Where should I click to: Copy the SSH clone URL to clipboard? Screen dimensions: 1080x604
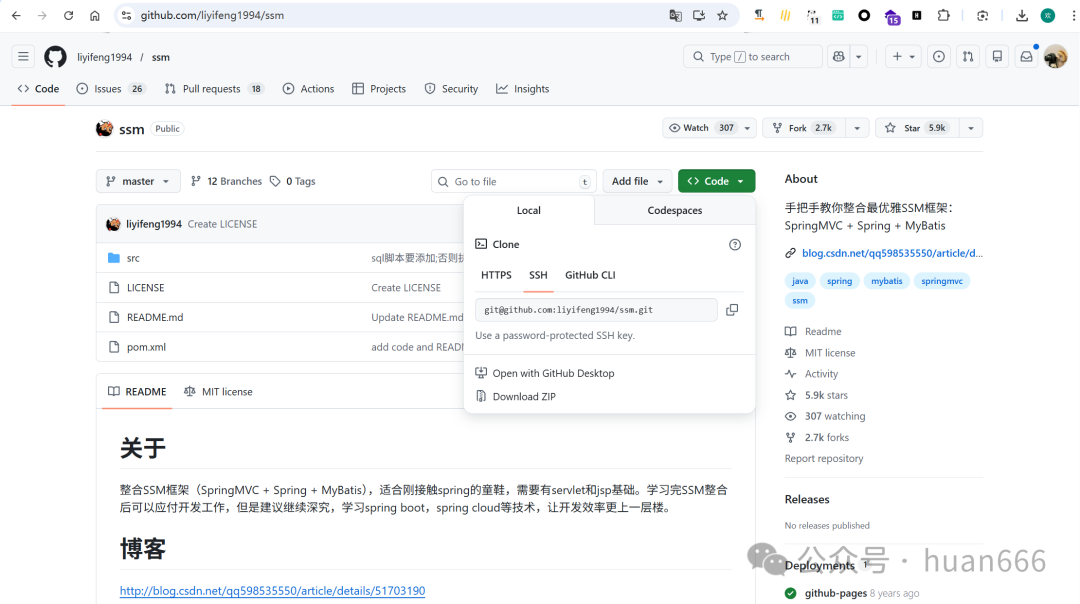pos(732,310)
